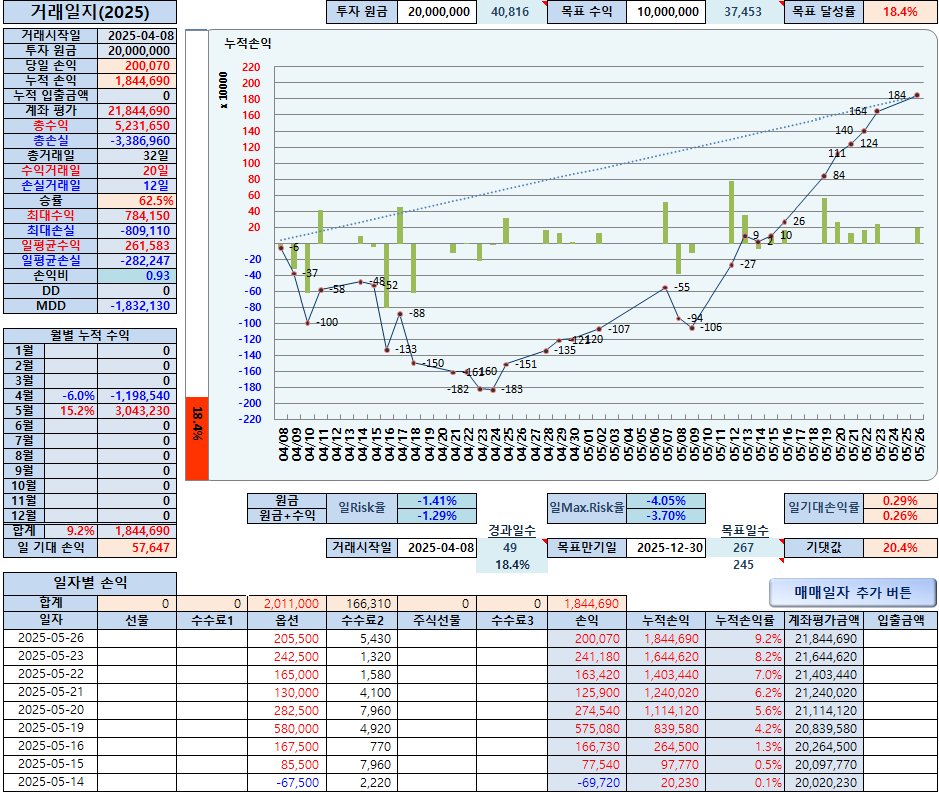Click the 목표만기일 date 2025-12-30
This screenshot has height=792, width=939.
tap(666, 547)
